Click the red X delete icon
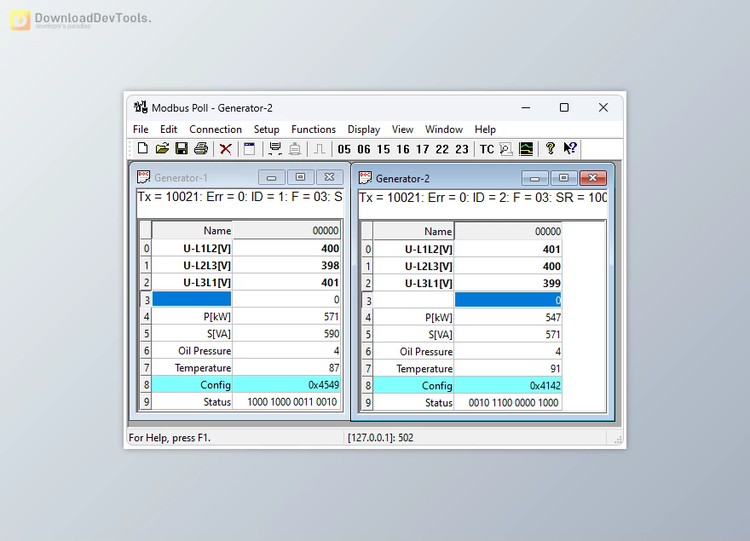Screen dimensions: 750x541 [x=225, y=149]
